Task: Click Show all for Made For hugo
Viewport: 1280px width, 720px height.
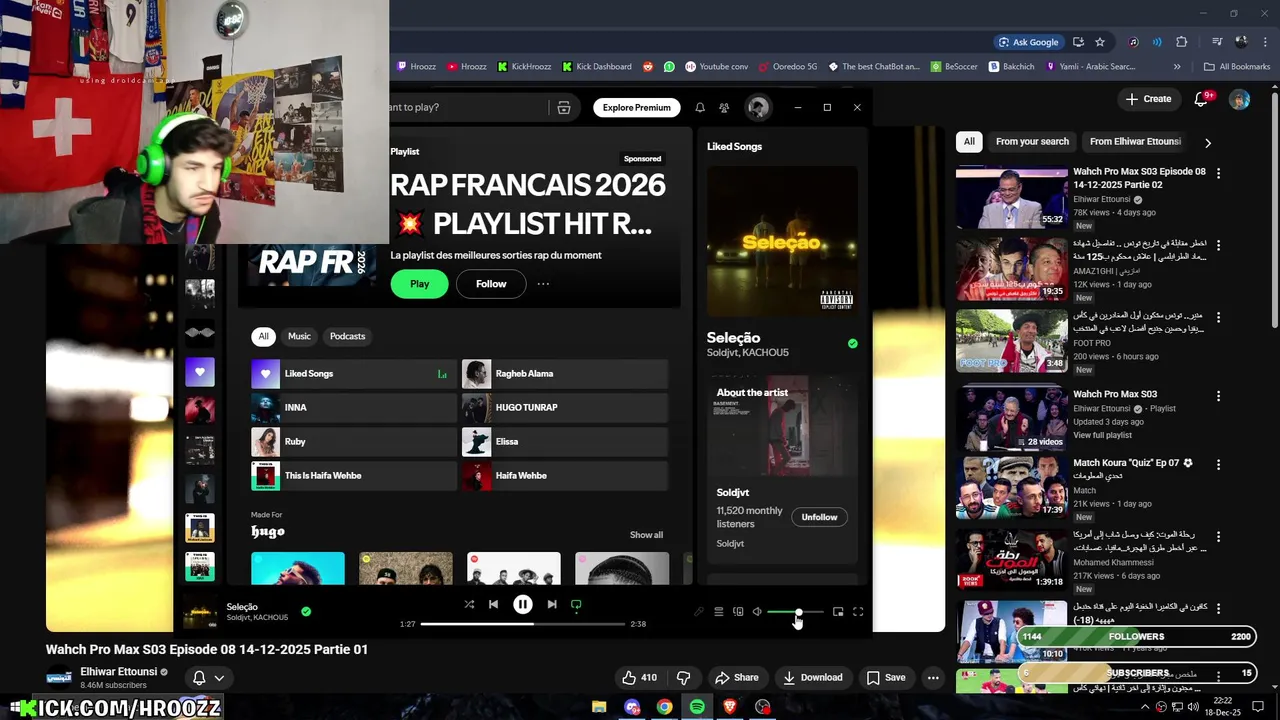Action: tap(646, 535)
